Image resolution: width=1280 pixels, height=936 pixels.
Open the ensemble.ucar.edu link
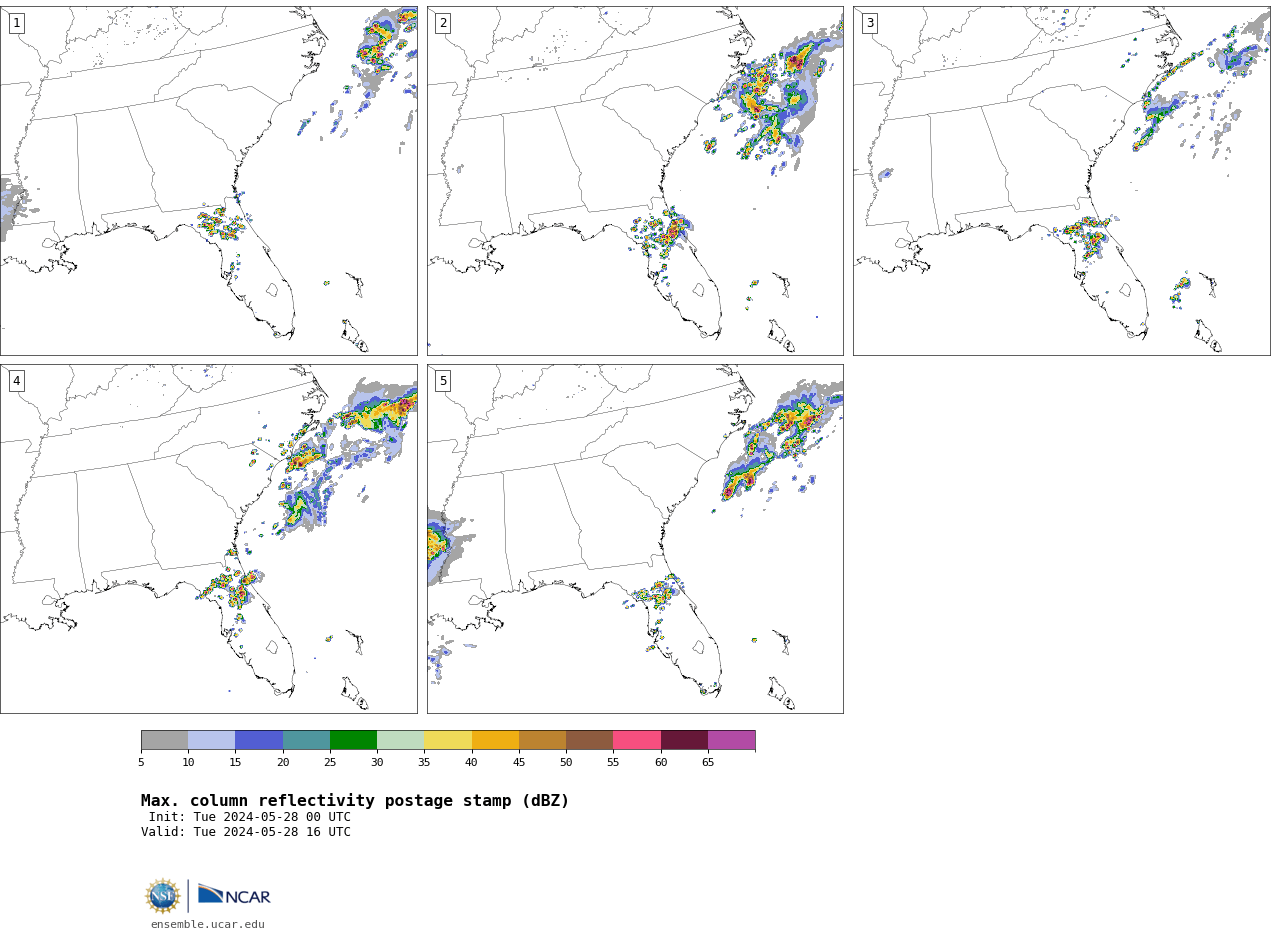[208, 924]
